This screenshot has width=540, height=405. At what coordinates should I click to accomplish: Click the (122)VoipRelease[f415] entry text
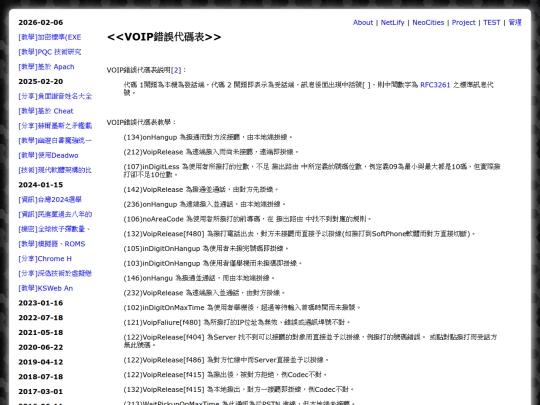[x=225, y=375]
